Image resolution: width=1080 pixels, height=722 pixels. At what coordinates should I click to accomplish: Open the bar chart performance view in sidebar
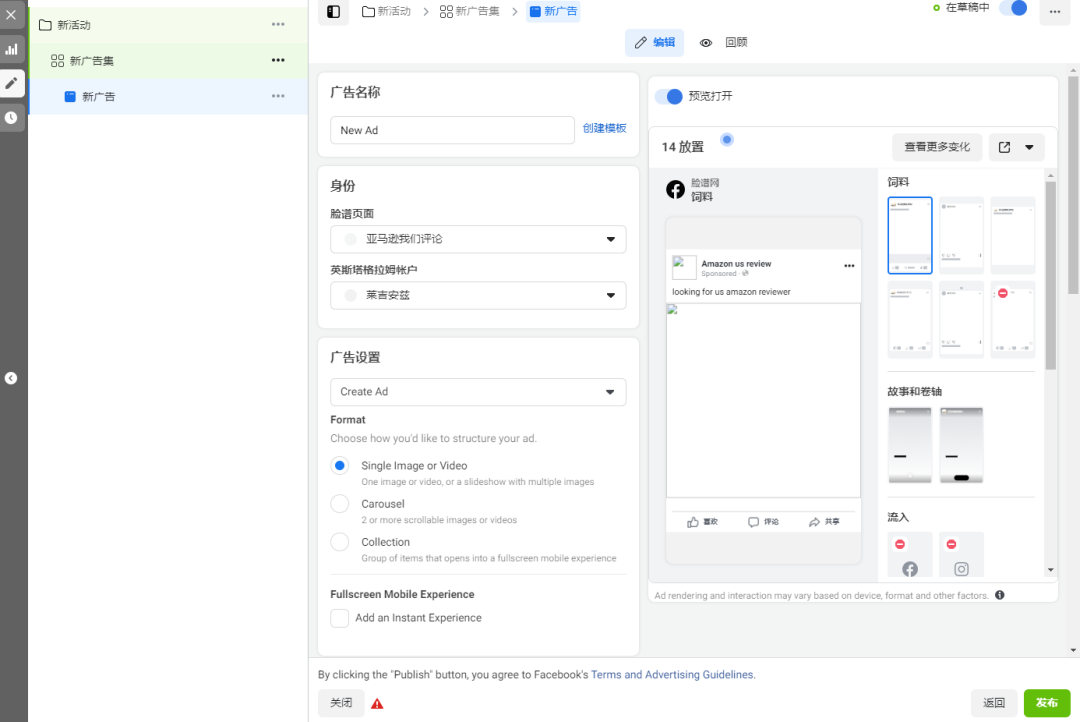click(x=12, y=50)
